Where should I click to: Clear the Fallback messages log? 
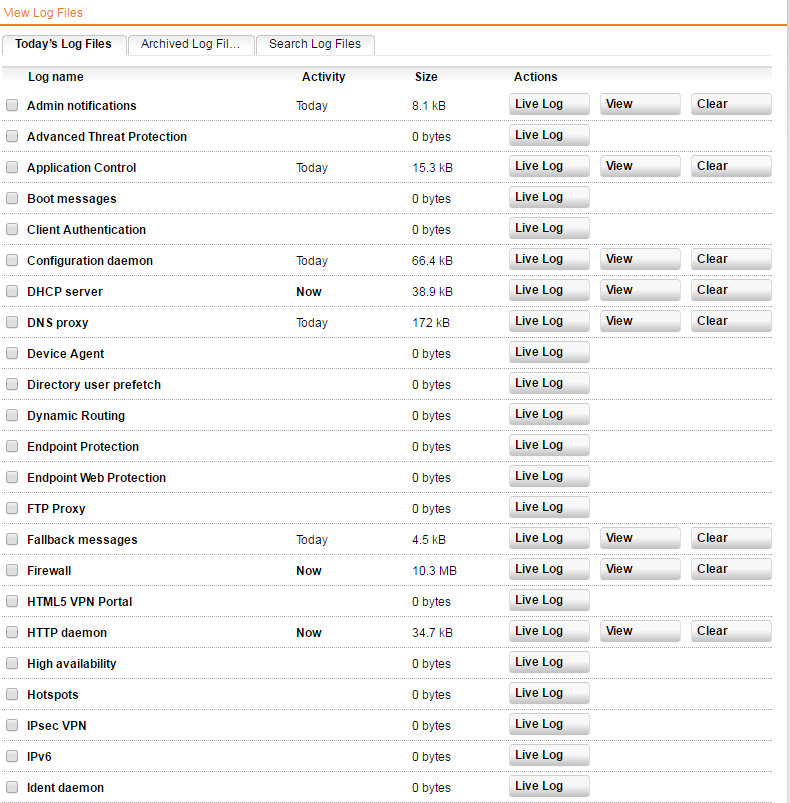731,538
